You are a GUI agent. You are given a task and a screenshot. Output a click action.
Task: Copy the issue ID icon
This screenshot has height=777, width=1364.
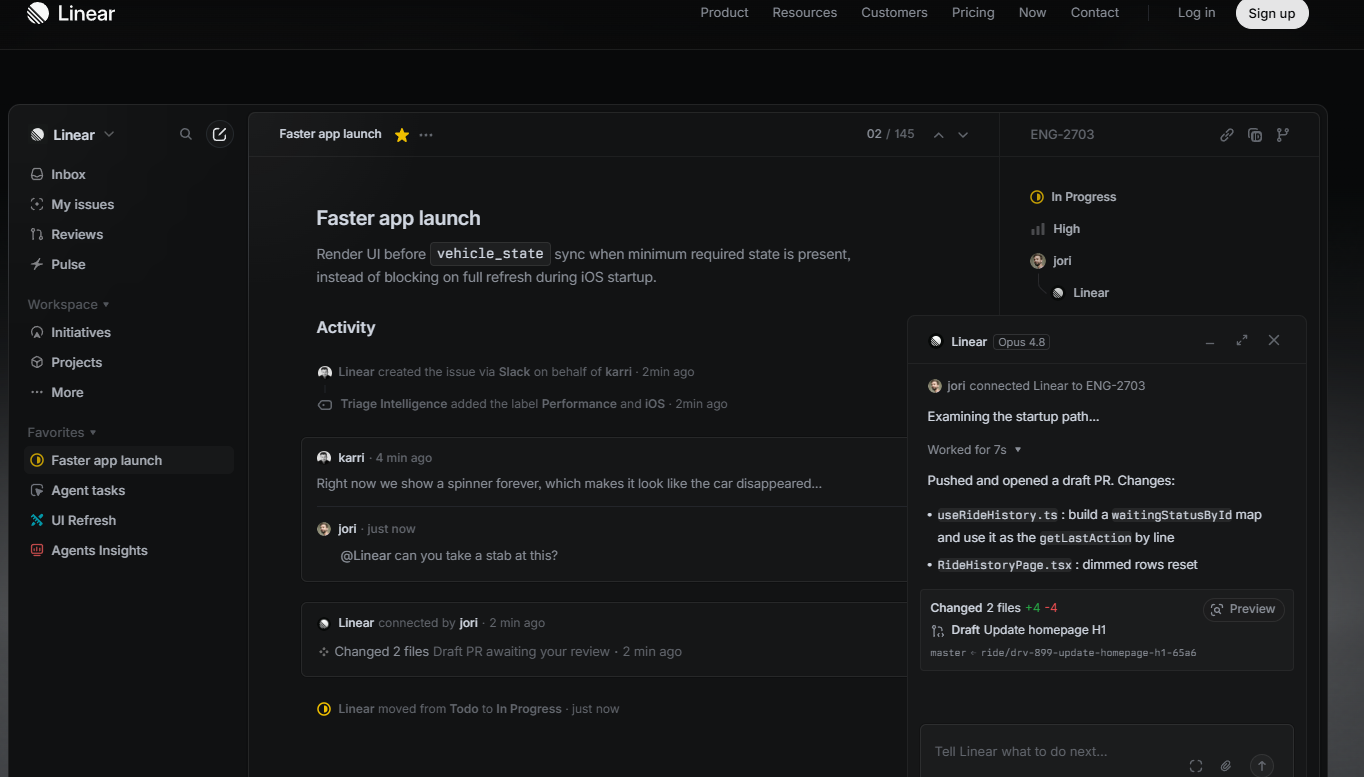point(1255,135)
